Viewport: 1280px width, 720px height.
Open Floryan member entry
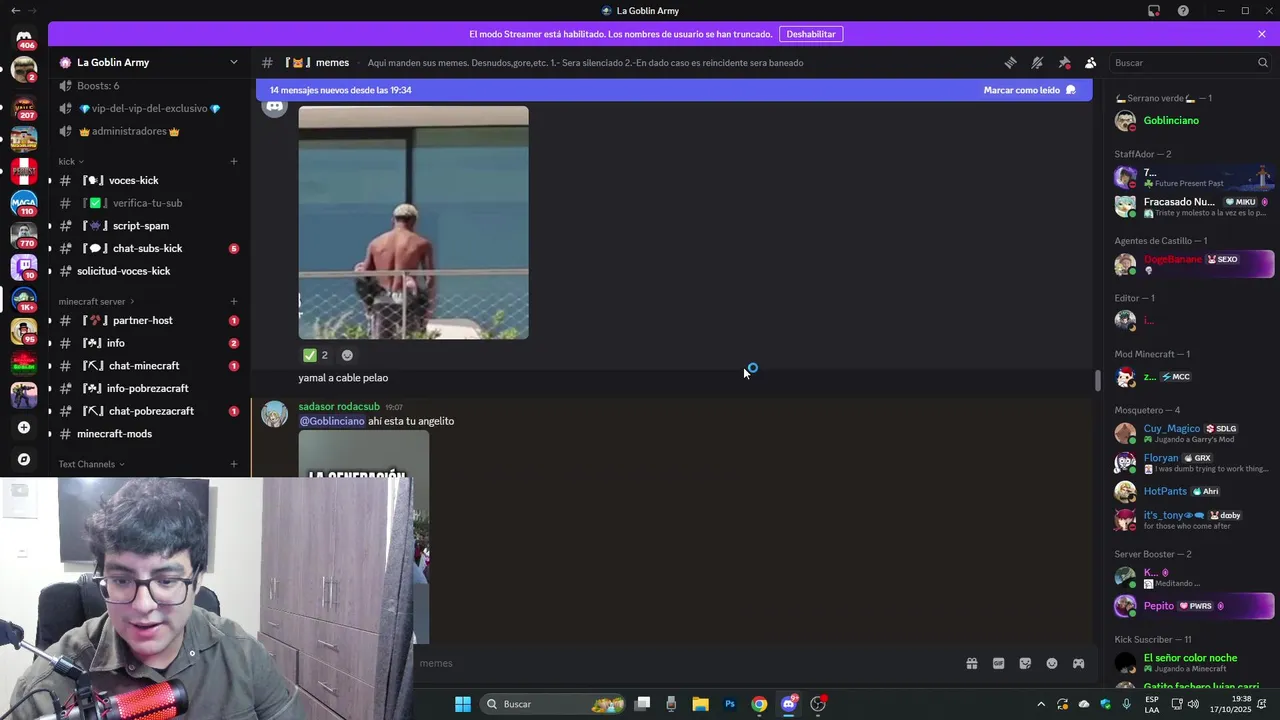[1192, 463]
